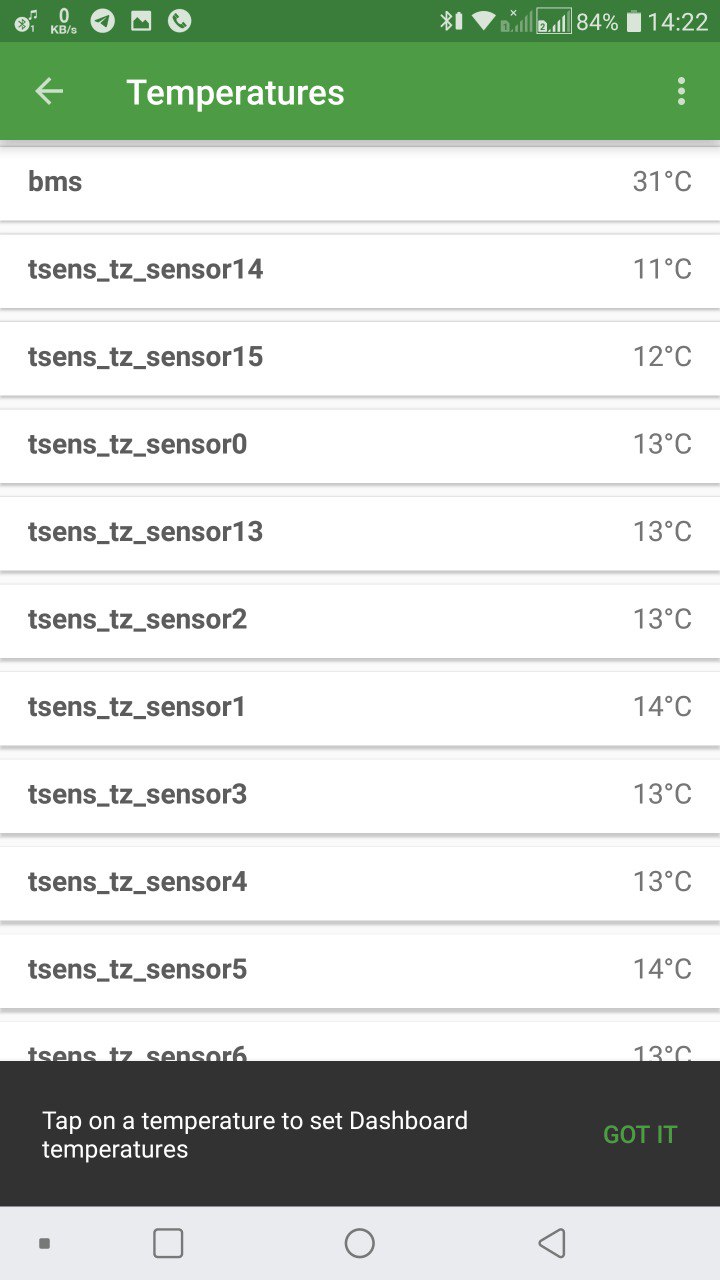Tap the Temperatures page title

coord(235,92)
